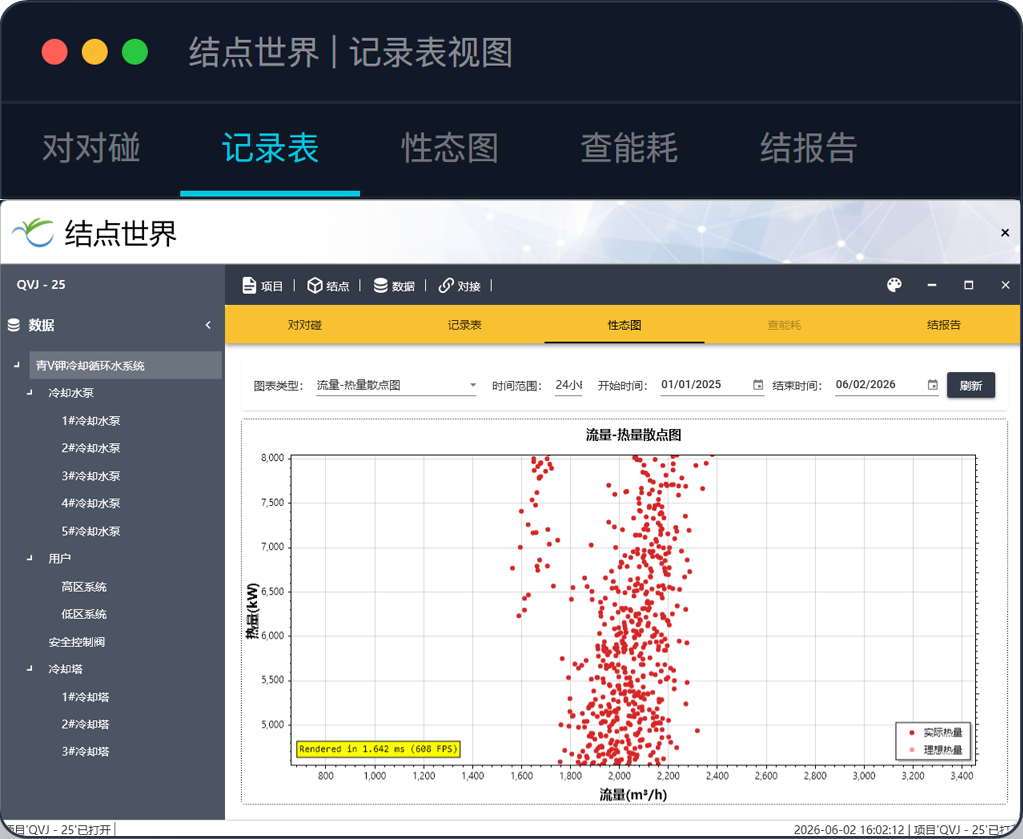Switch to 对对碰 tab on yellow bar
Image resolution: width=1023 pixels, height=839 pixels.
305,325
